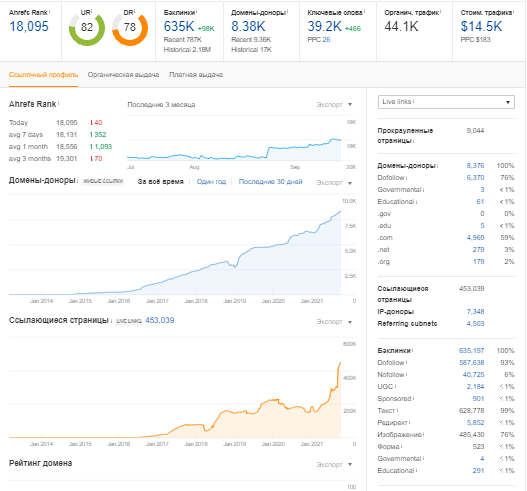The image size is (527, 491).
Task: Click the Sponsored backlinks count 901
Action: click(x=478, y=399)
